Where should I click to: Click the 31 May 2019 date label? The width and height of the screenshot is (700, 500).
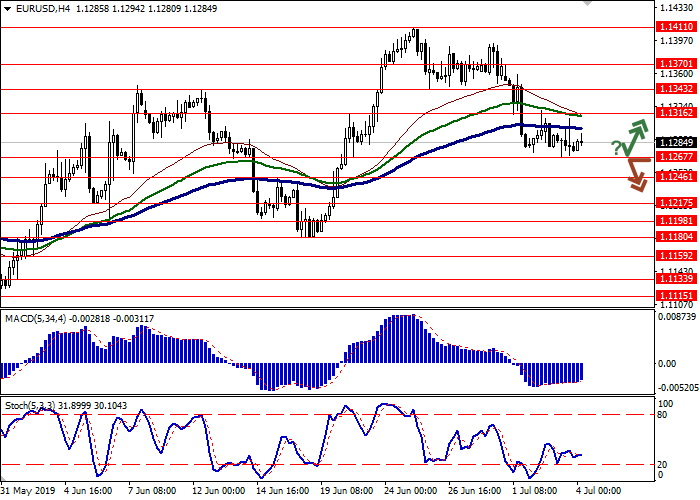tap(28, 490)
